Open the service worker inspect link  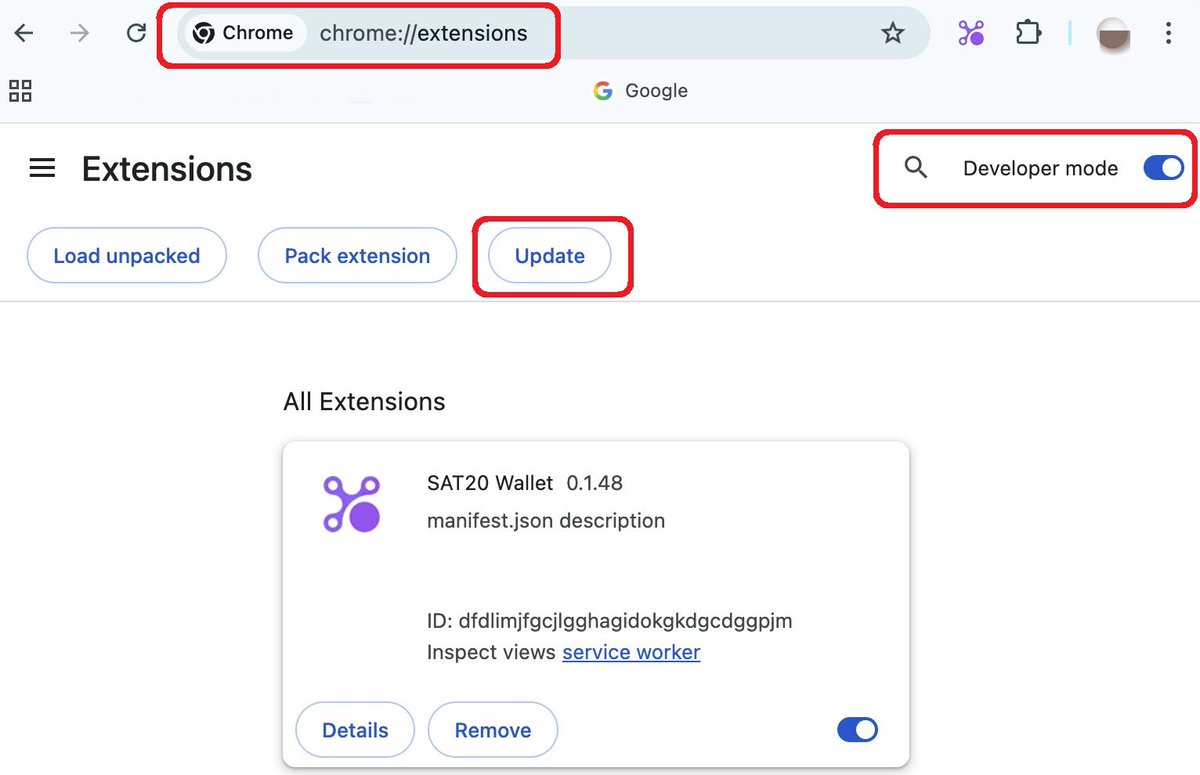631,652
